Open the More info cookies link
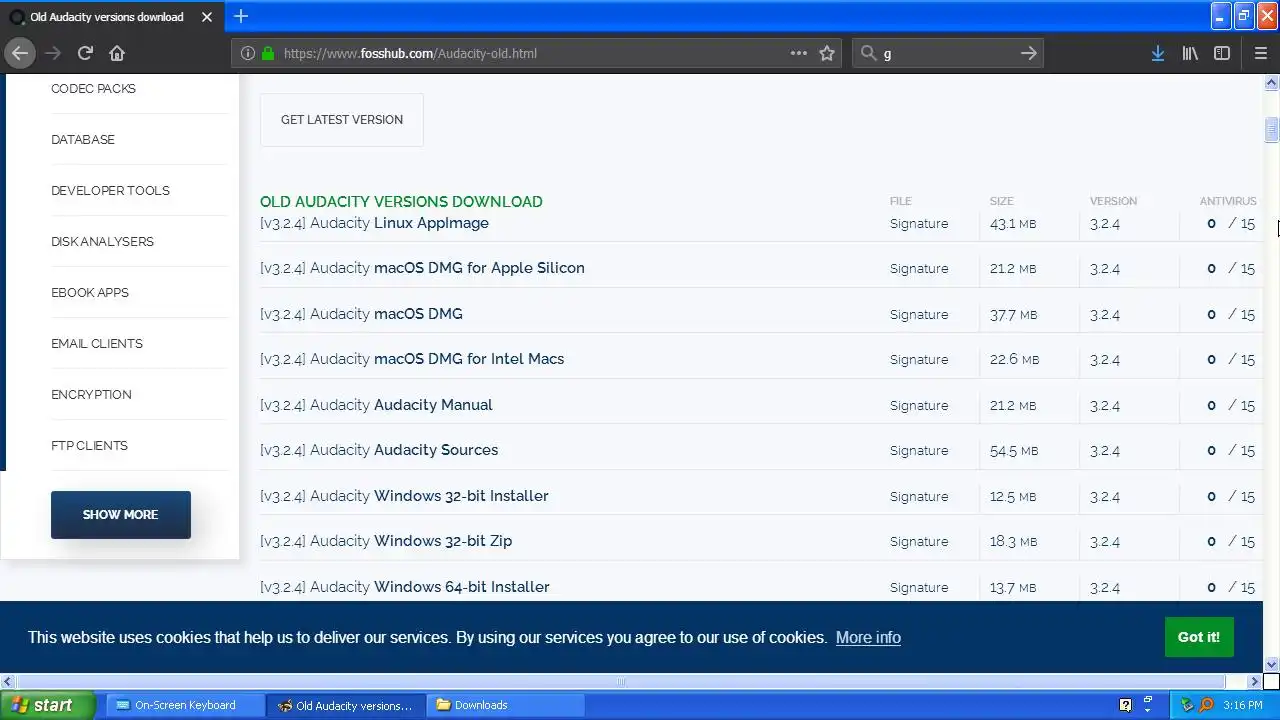This screenshot has width=1280, height=720. 868,637
